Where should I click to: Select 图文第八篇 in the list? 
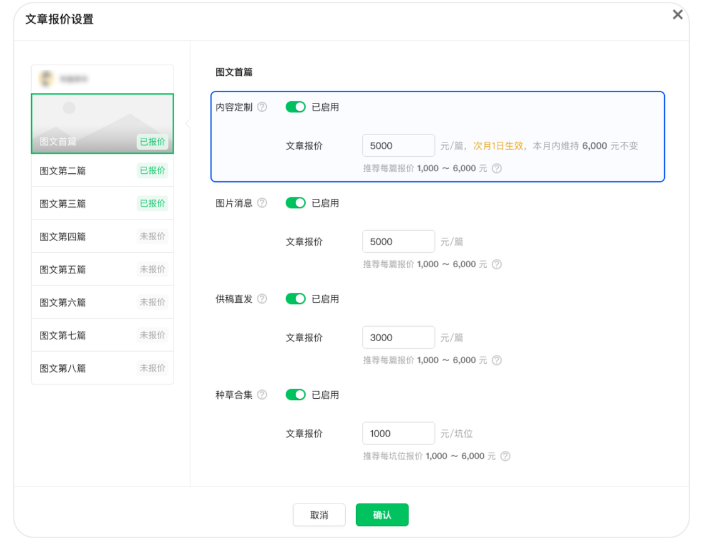tap(102, 368)
